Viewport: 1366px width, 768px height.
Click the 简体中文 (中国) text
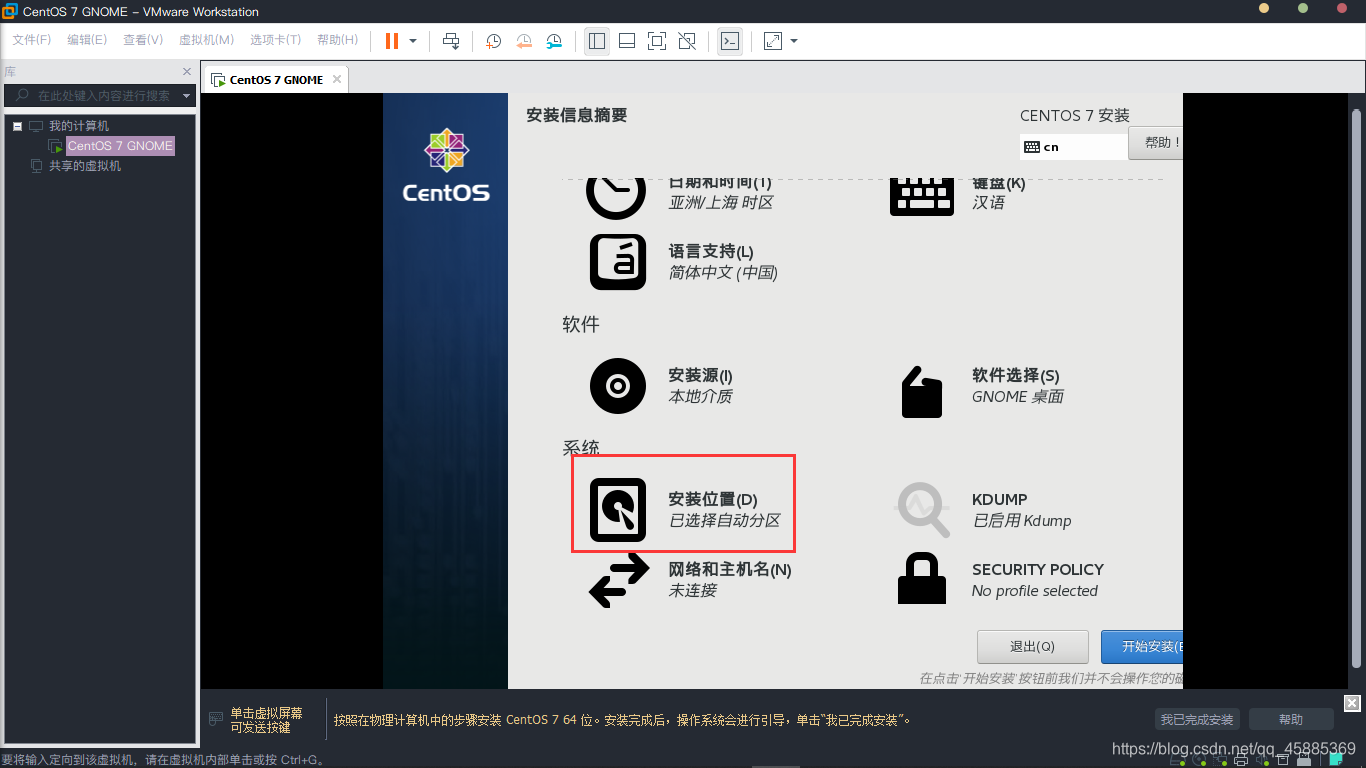tap(723, 272)
